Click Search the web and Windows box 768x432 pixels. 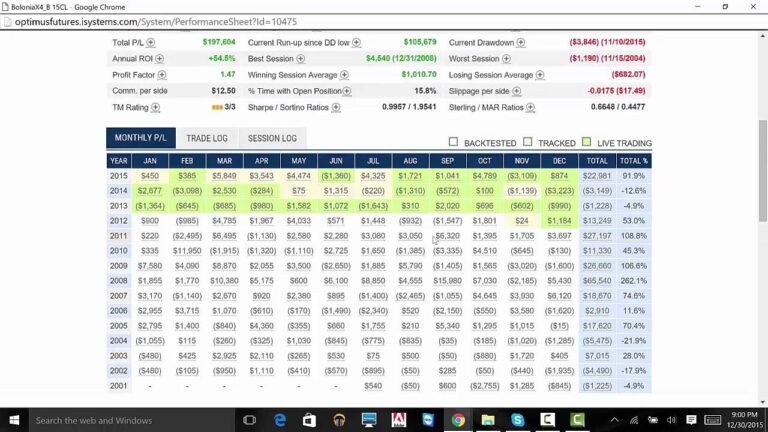point(130,420)
